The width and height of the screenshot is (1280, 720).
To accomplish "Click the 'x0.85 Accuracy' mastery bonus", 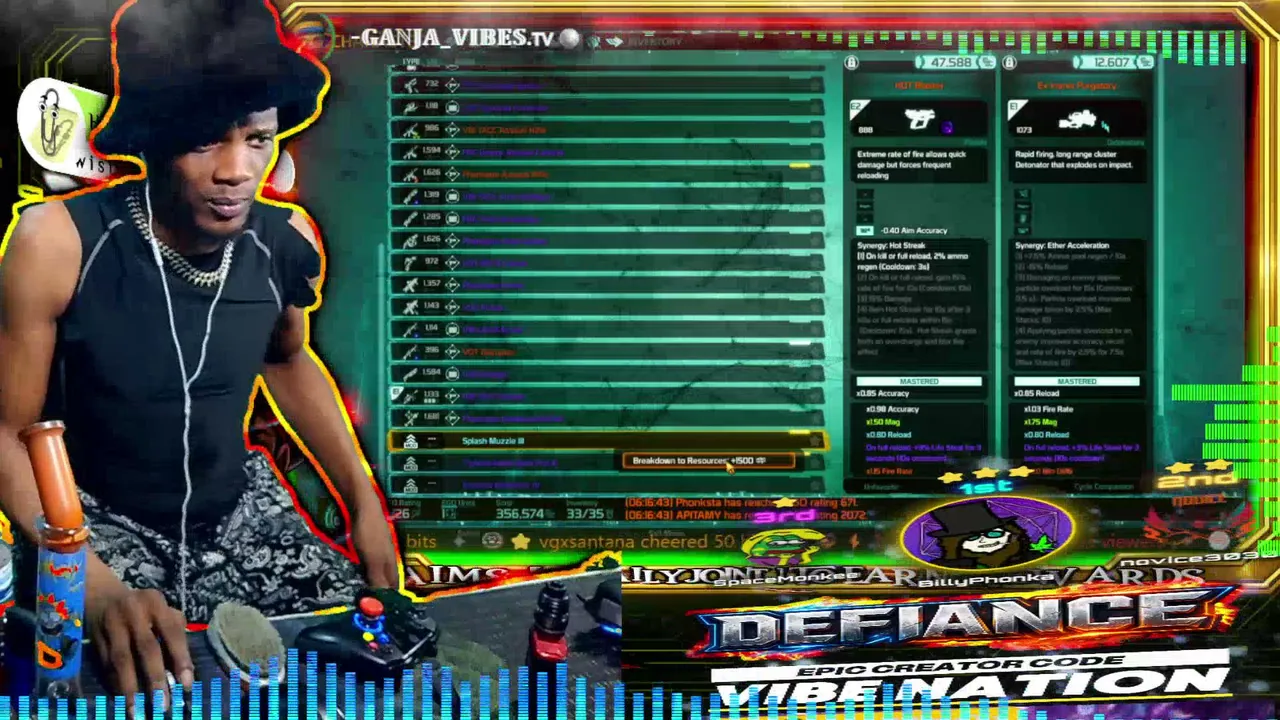I will tap(882, 394).
